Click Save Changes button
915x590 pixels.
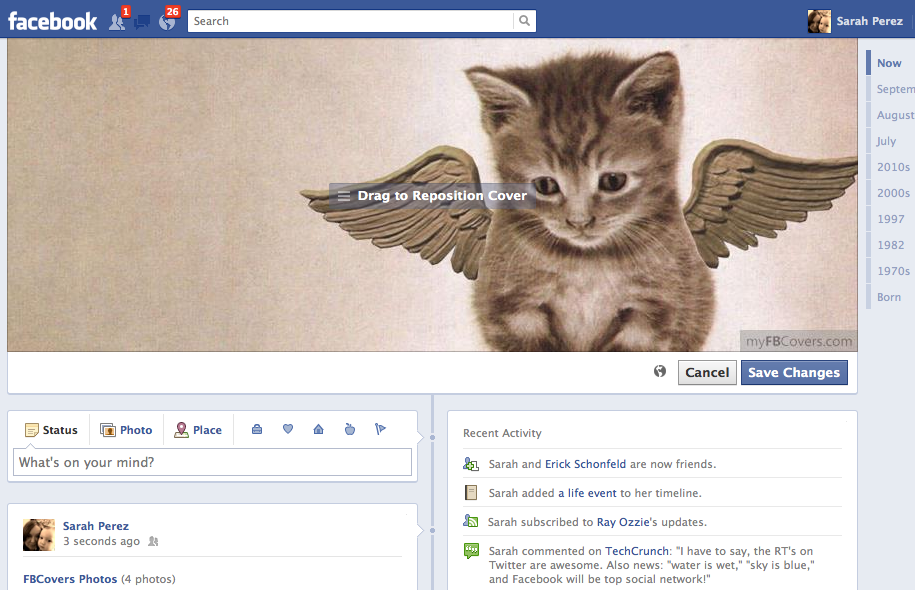coord(794,372)
